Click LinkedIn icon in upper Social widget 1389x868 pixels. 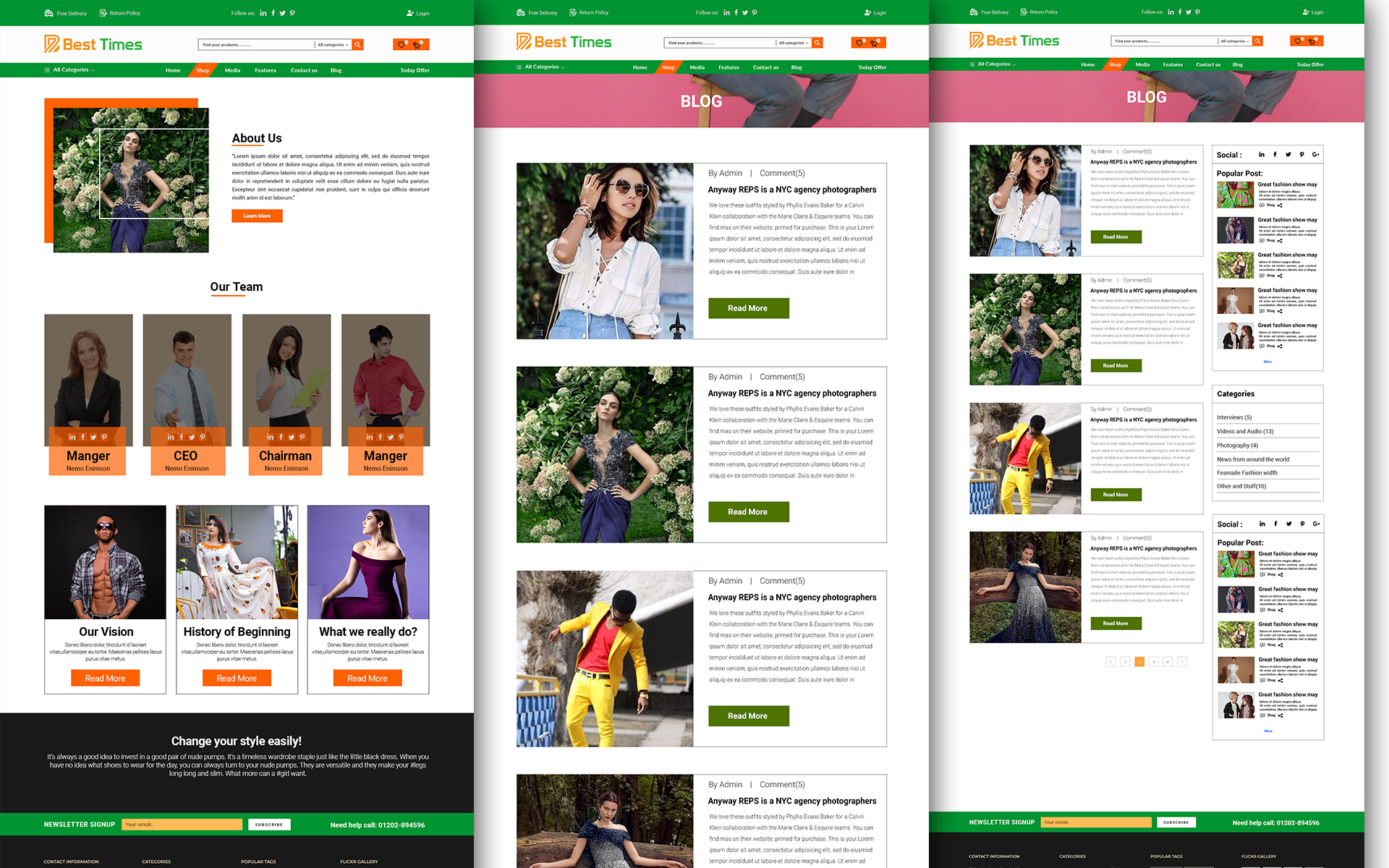(x=1262, y=155)
